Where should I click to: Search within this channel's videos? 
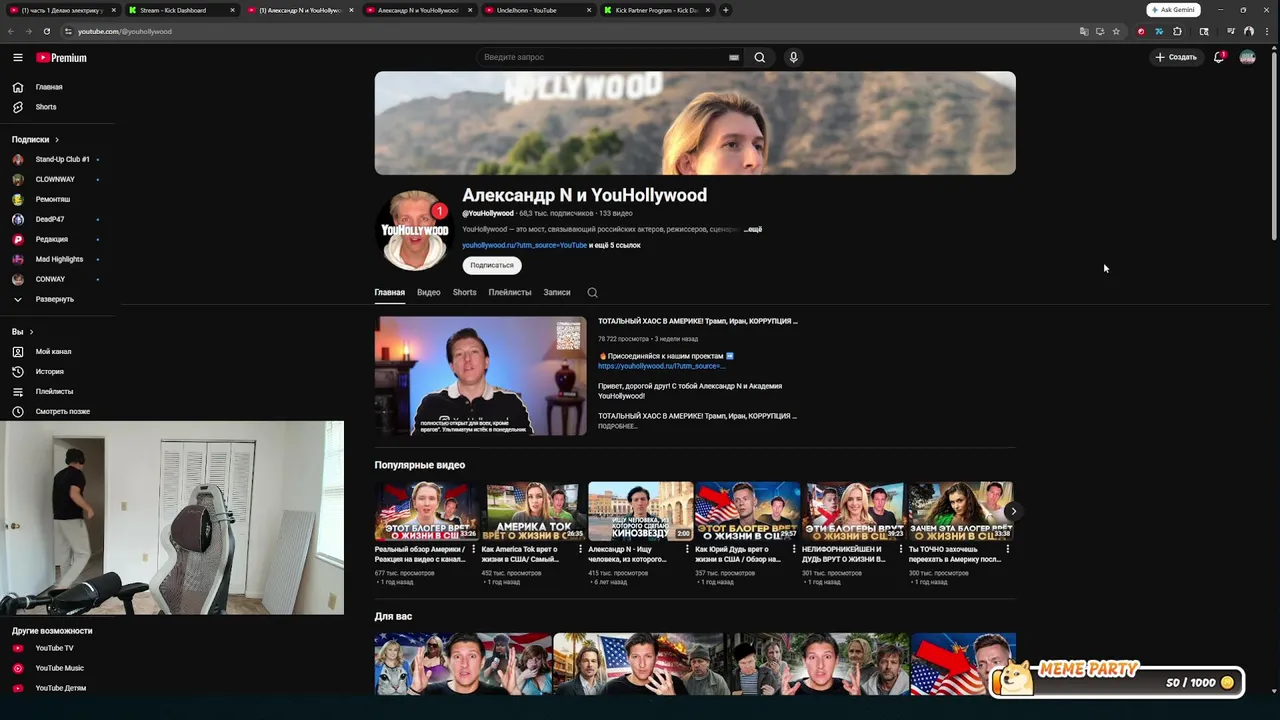tap(592, 292)
